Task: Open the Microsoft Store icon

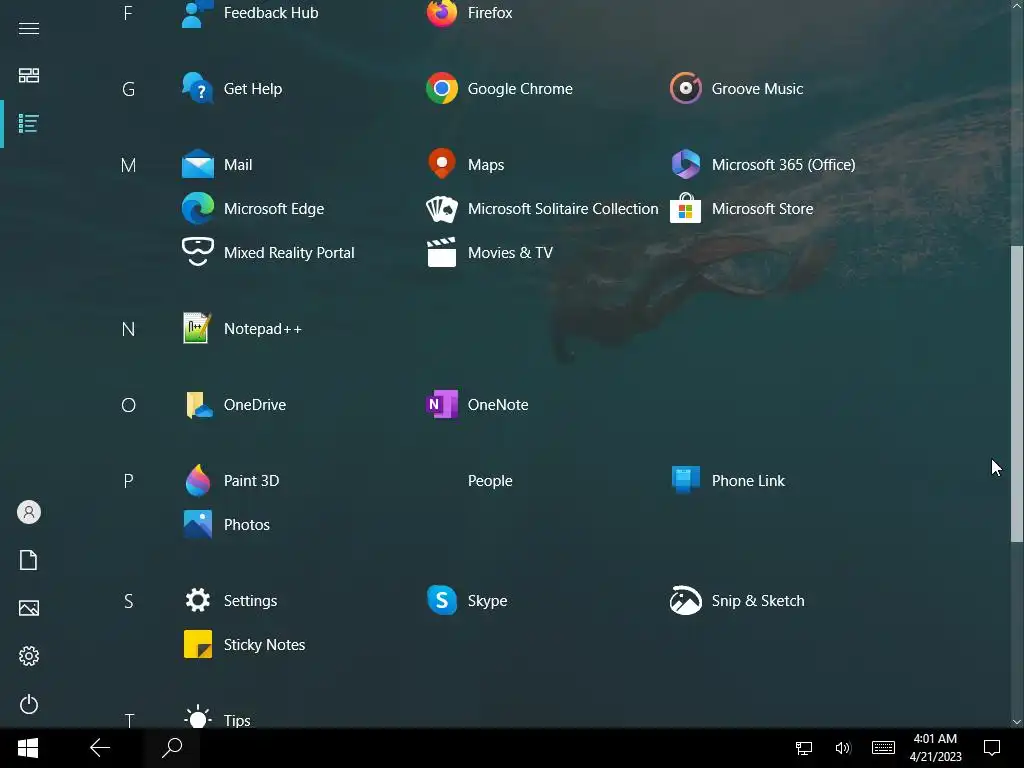Action: [686, 208]
